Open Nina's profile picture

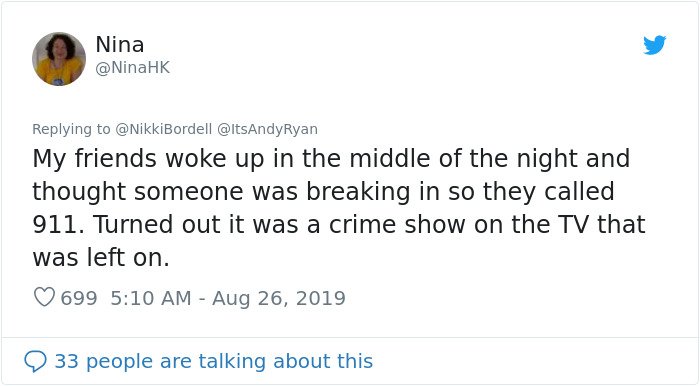point(59,59)
